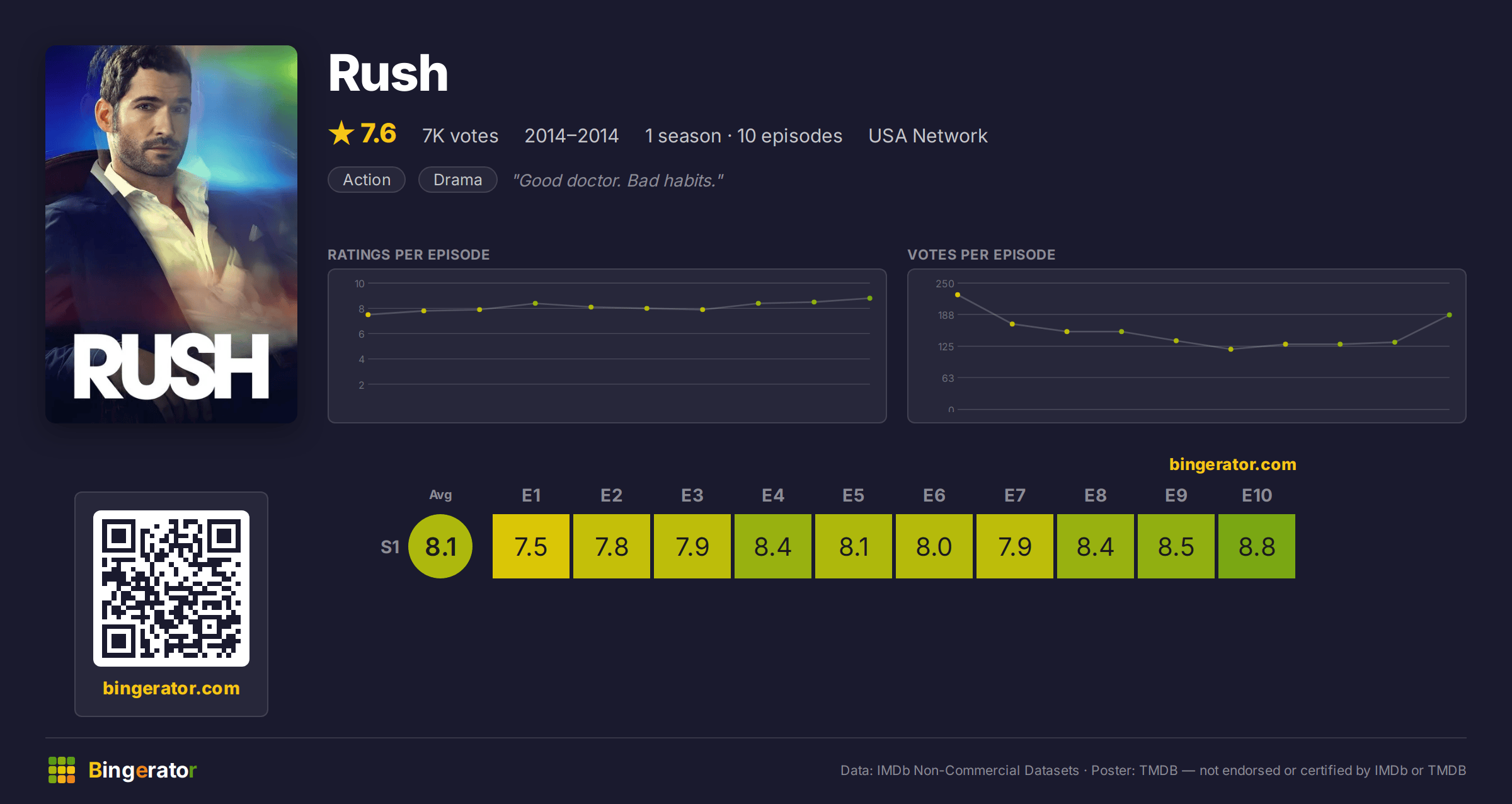Click the Bingerator grid logo icon
This screenshot has width=1512, height=804.
(x=62, y=770)
